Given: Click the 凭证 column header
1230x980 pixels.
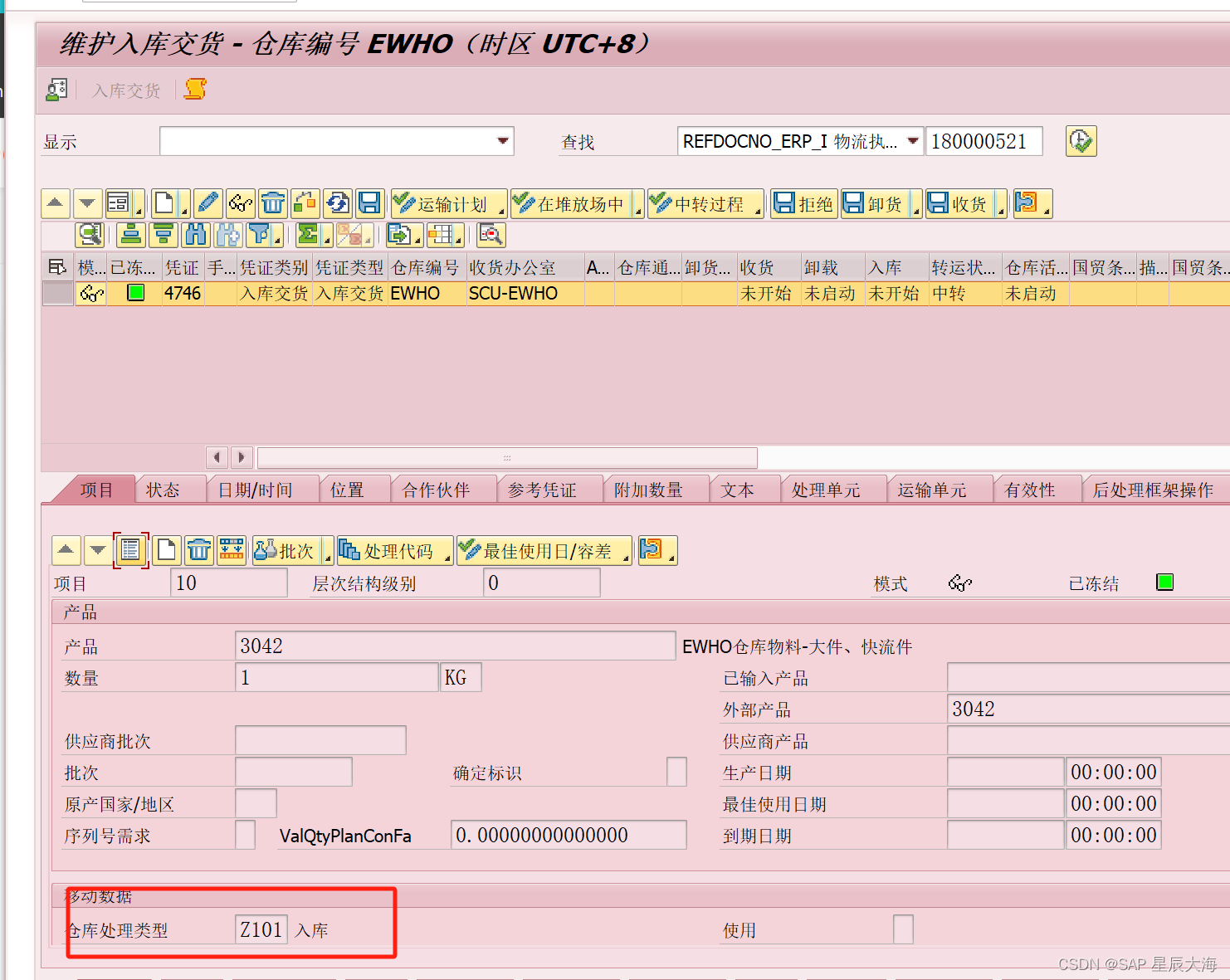Looking at the screenshot, I should tap(182, 267).
